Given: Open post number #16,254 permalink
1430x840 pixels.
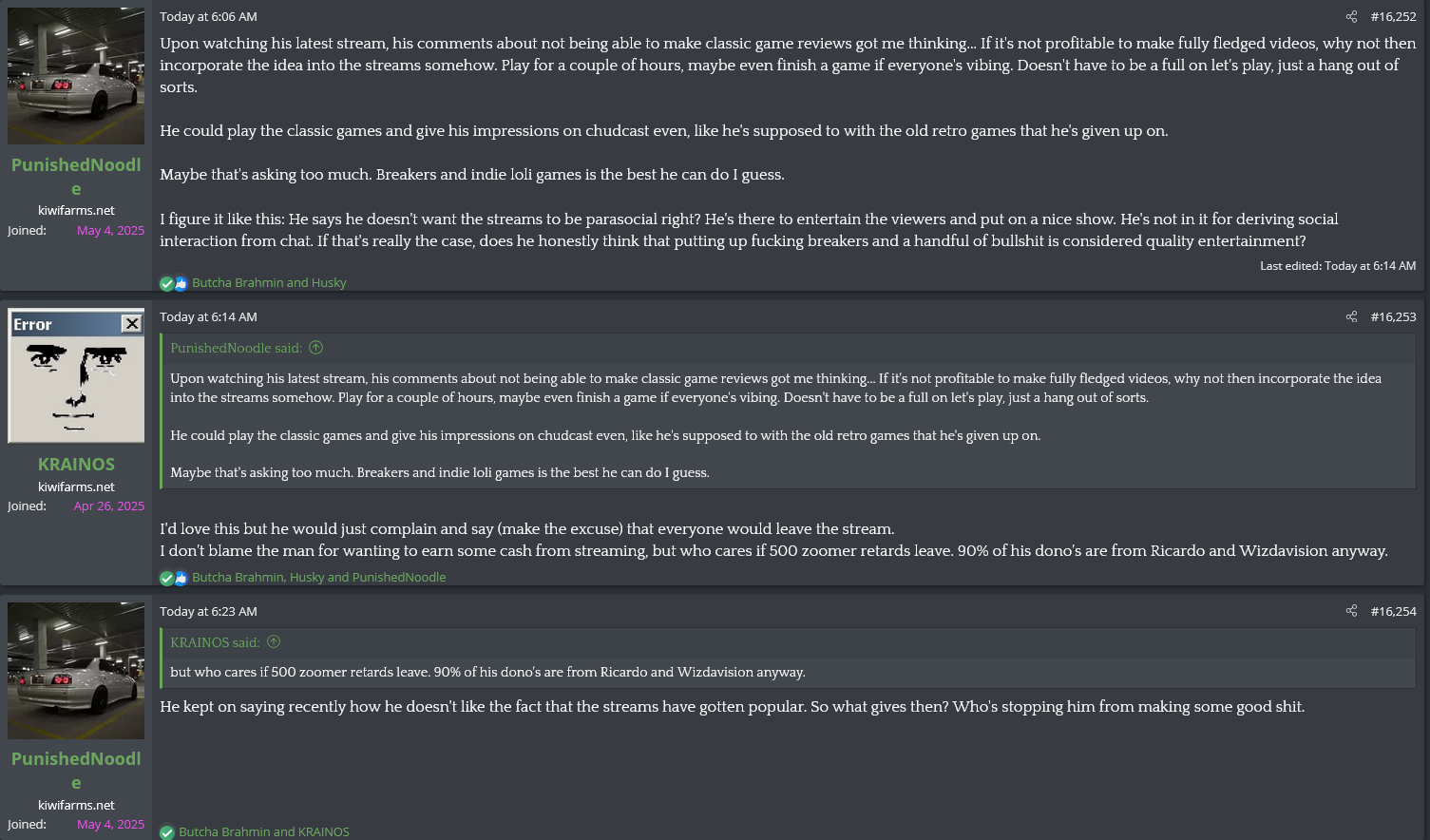Looking at the screenshot, I should tap(1393, 611).
